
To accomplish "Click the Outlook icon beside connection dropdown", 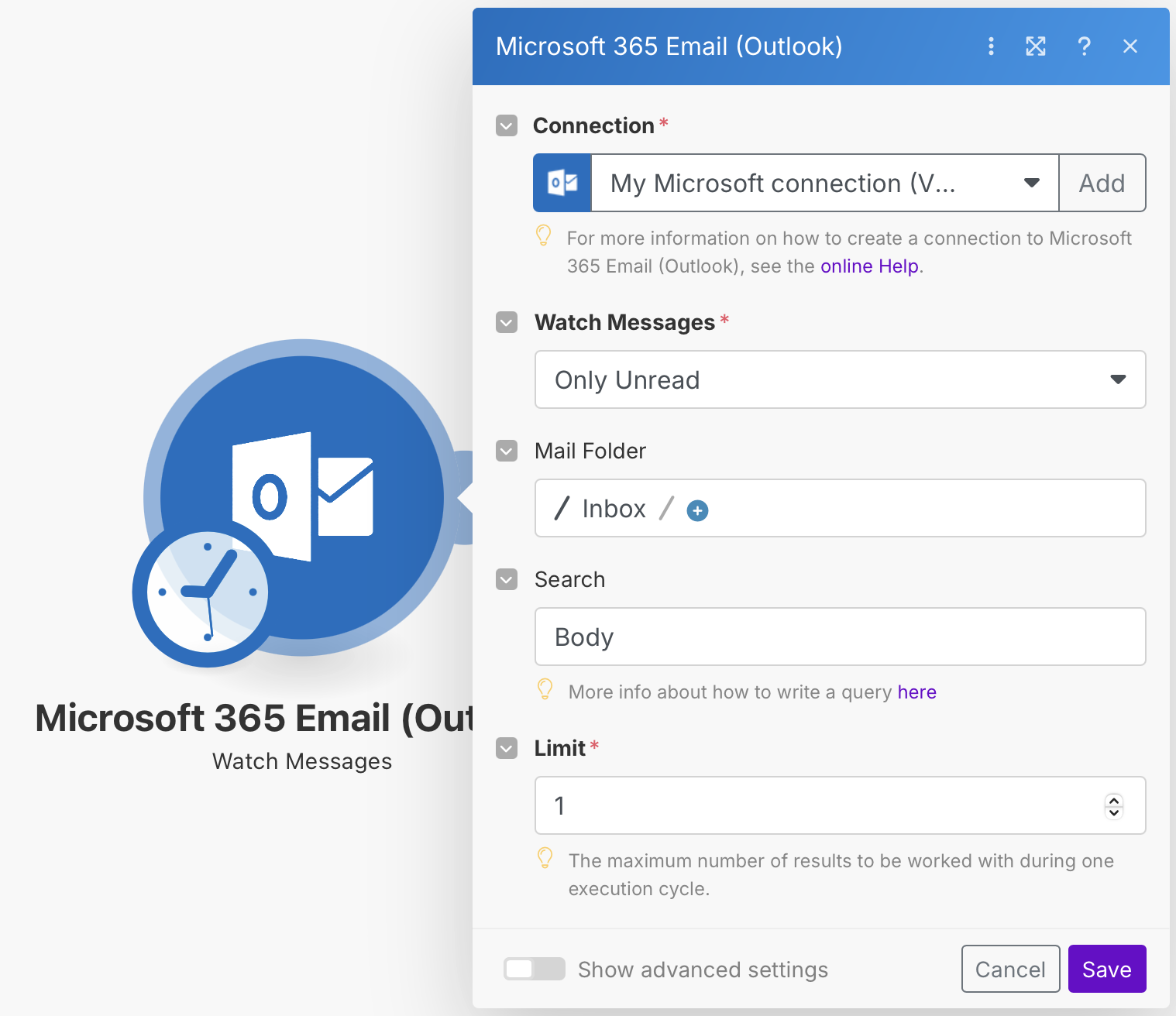I will (x=562, y=183).
